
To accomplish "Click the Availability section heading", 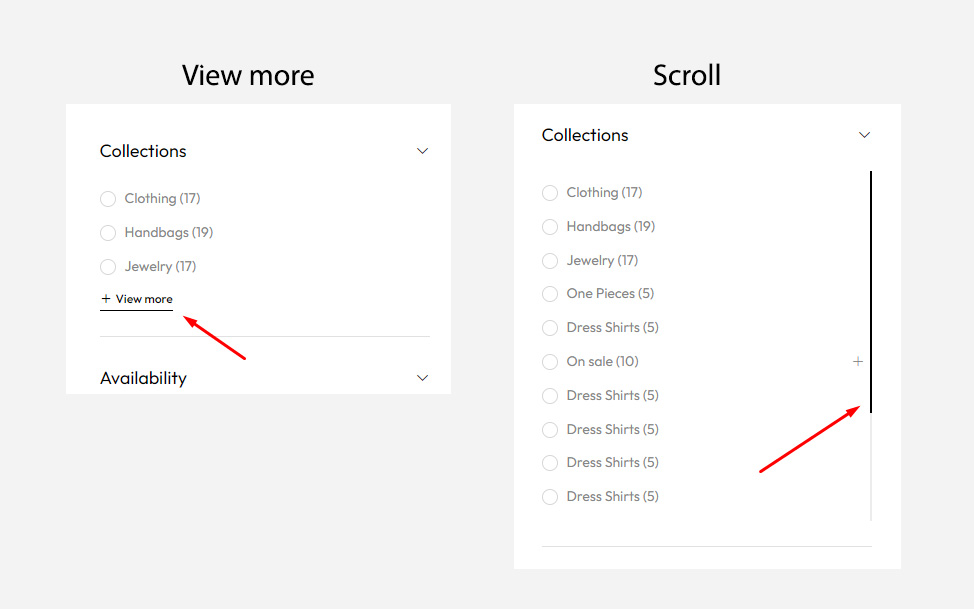I will click(x=143, y=378).
